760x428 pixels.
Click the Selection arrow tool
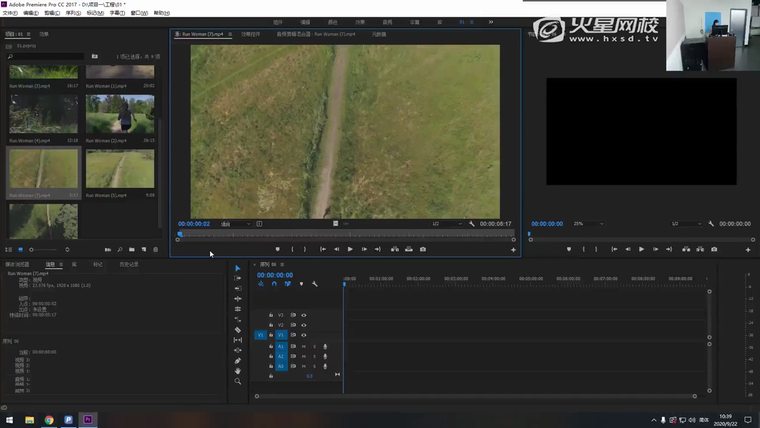click(x=238, y=268)
